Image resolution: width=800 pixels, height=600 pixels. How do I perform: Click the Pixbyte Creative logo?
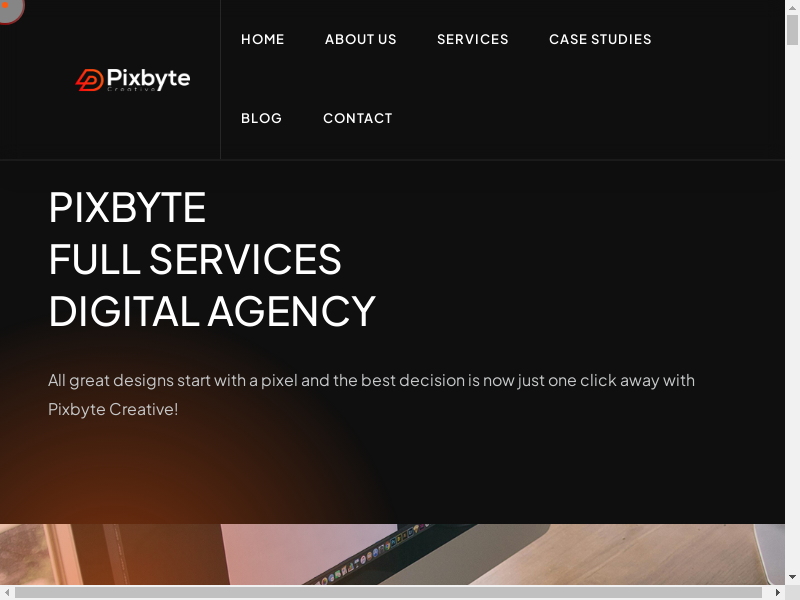click(133, 80)
